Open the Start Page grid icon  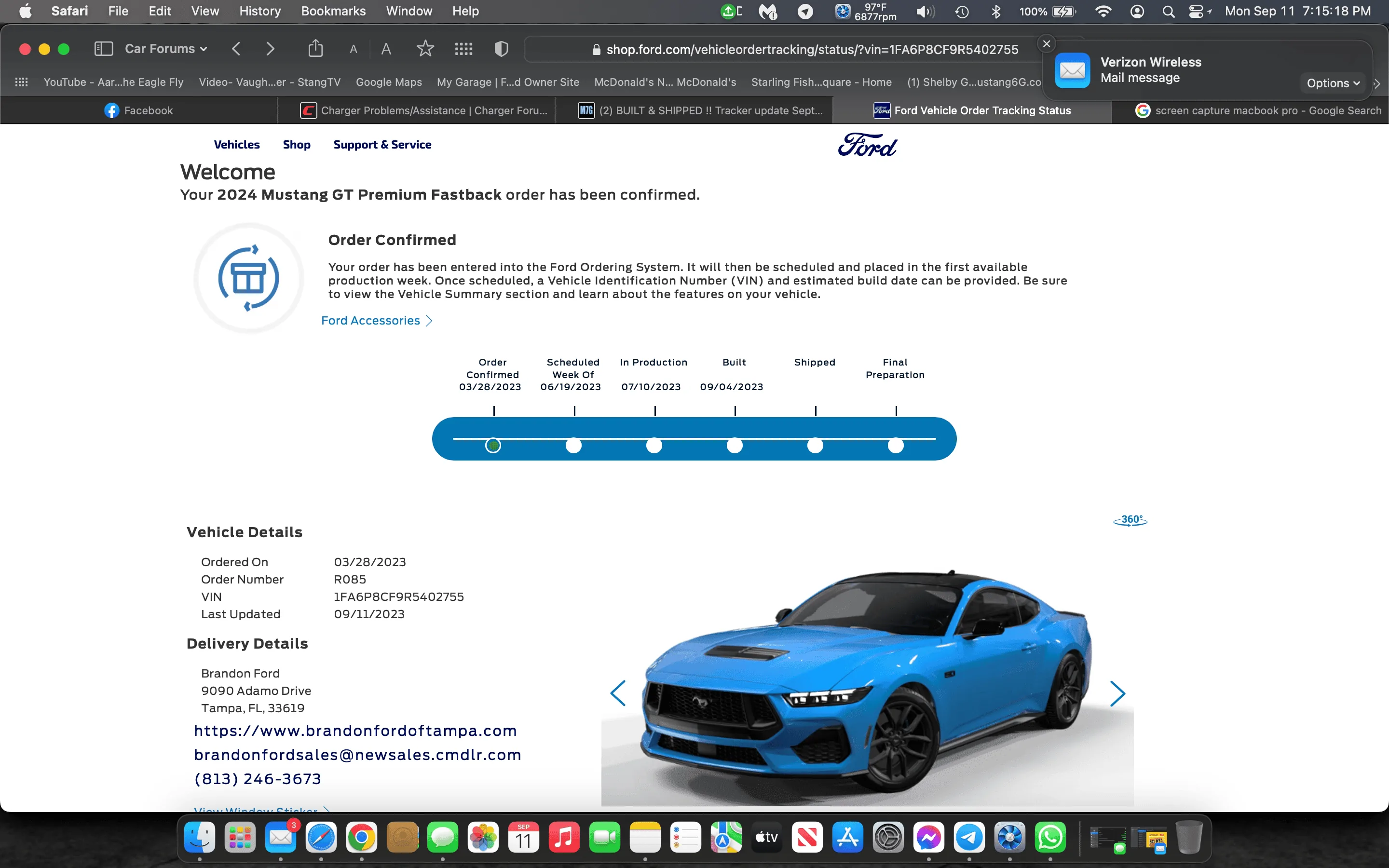pos(464,49)
